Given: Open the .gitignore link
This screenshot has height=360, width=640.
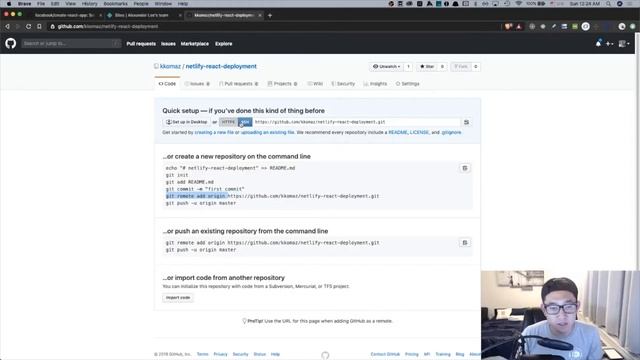Looking at the screenshot, I should click(451, 133).
